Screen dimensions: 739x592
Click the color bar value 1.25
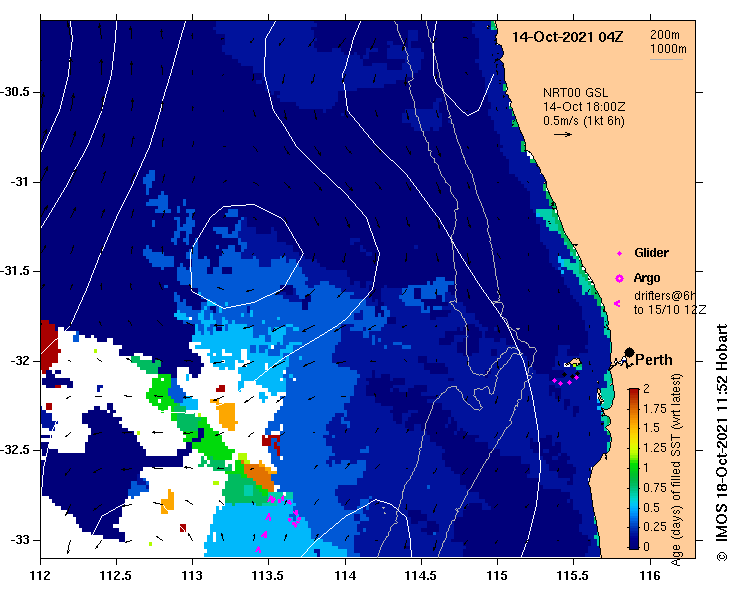coord(655,448)
